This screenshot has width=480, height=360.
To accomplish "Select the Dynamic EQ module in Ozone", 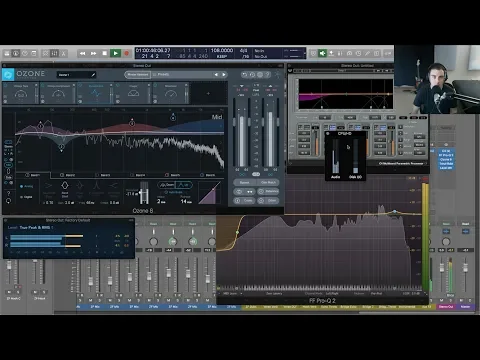I will click(x=96, y=94).
